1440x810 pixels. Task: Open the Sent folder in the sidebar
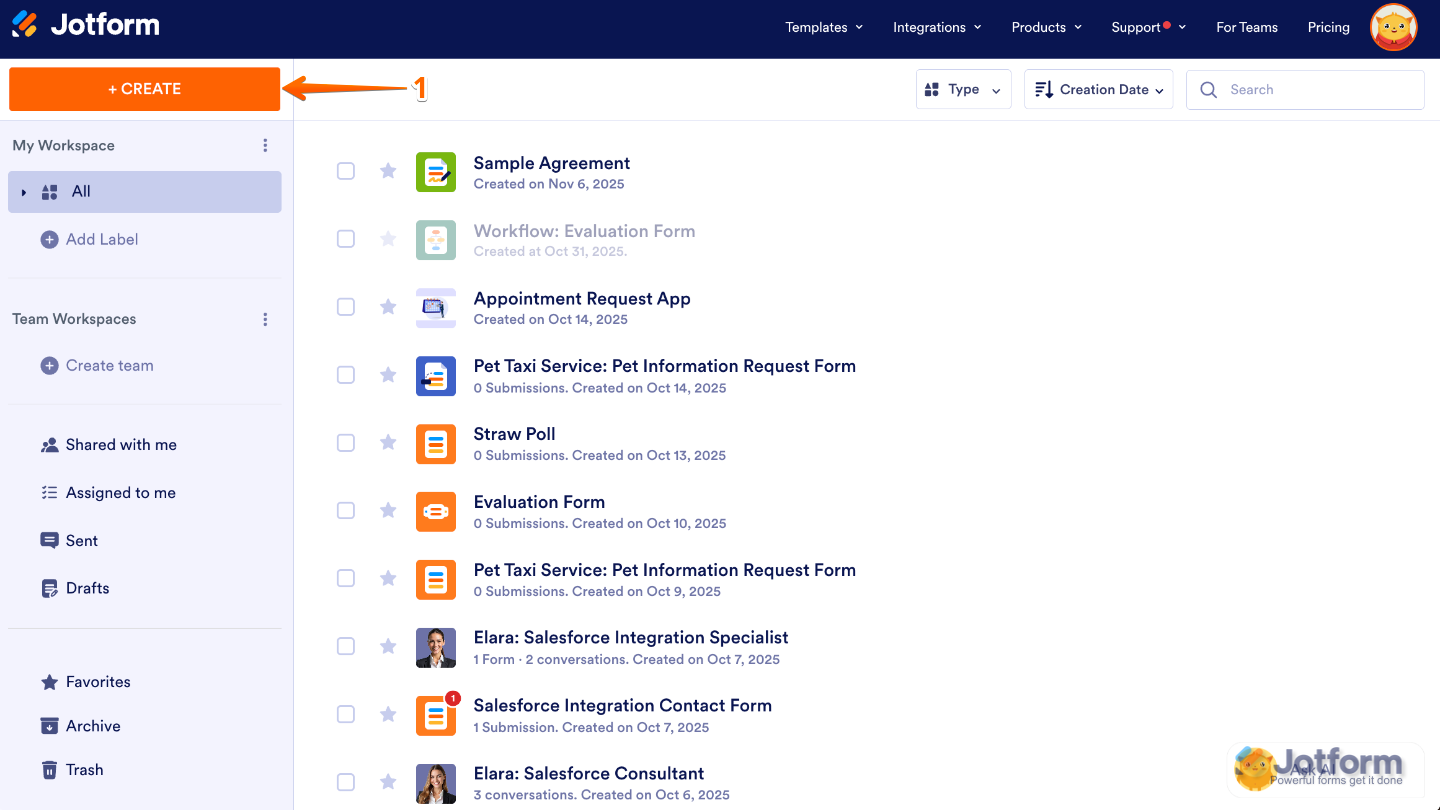click(82, 540)
